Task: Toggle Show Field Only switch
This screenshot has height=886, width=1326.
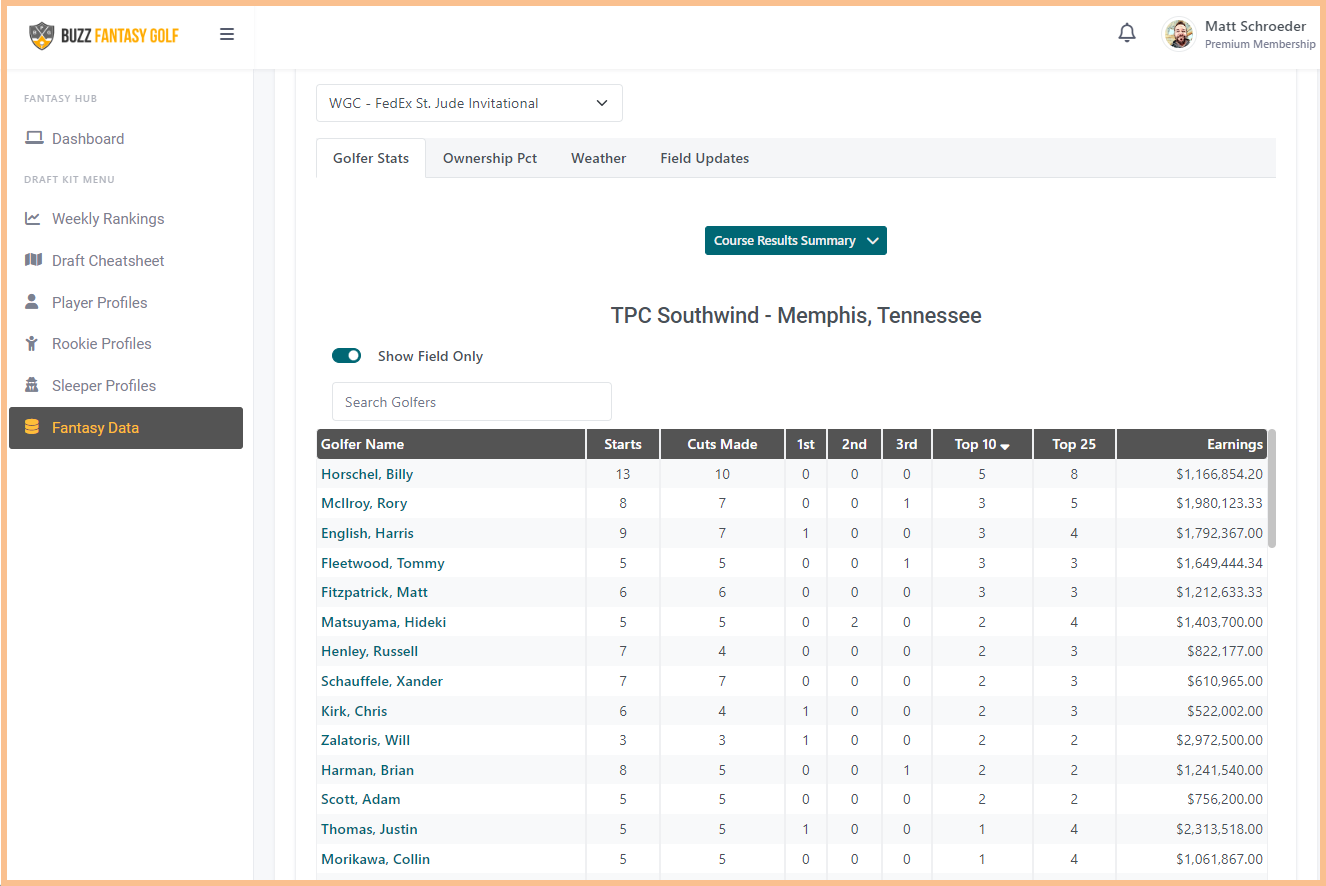Action: click(x=347, y=356)
